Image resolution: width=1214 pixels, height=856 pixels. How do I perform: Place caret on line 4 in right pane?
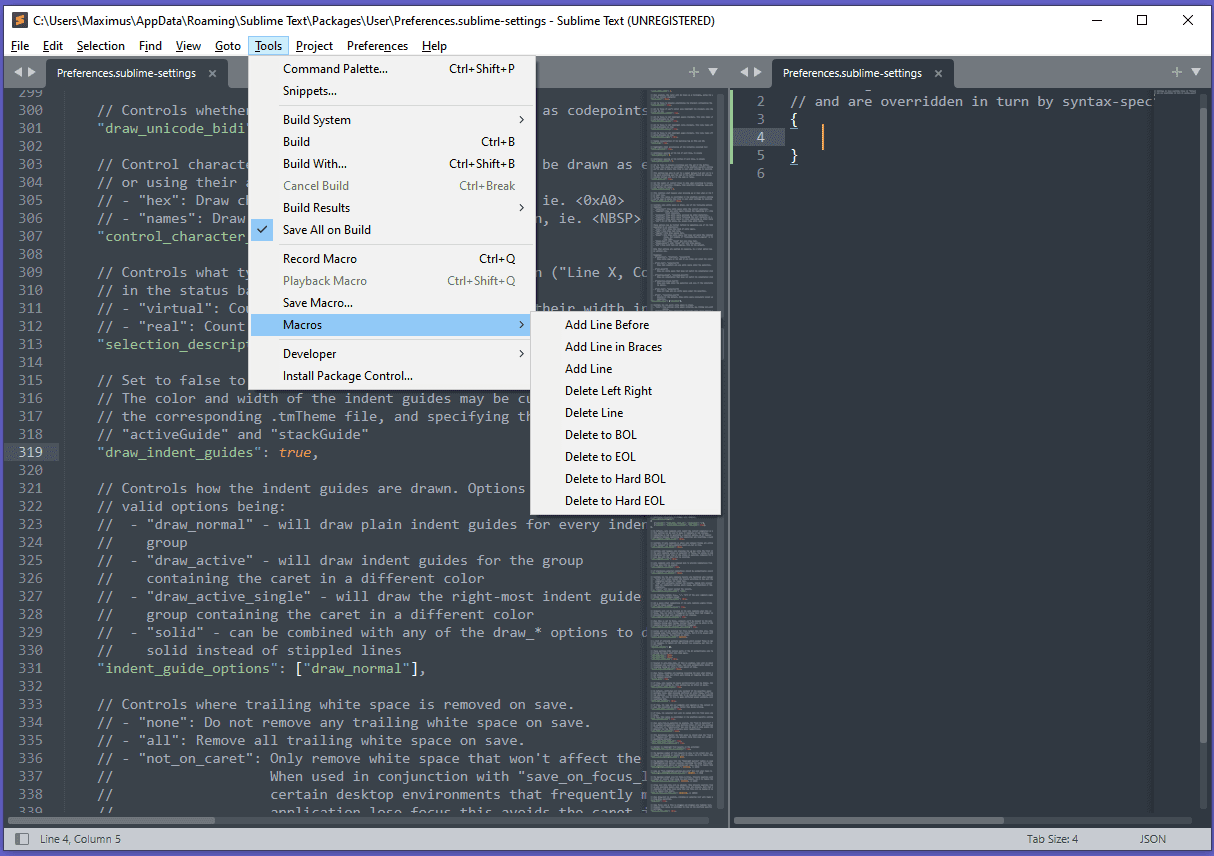point(823,138)
